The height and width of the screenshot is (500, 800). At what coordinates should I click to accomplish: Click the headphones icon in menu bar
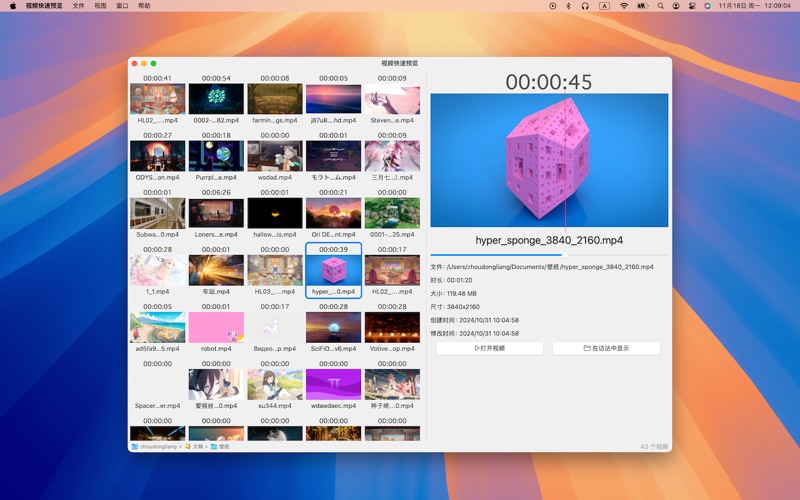pyautogui.click(x=585, y=5)
